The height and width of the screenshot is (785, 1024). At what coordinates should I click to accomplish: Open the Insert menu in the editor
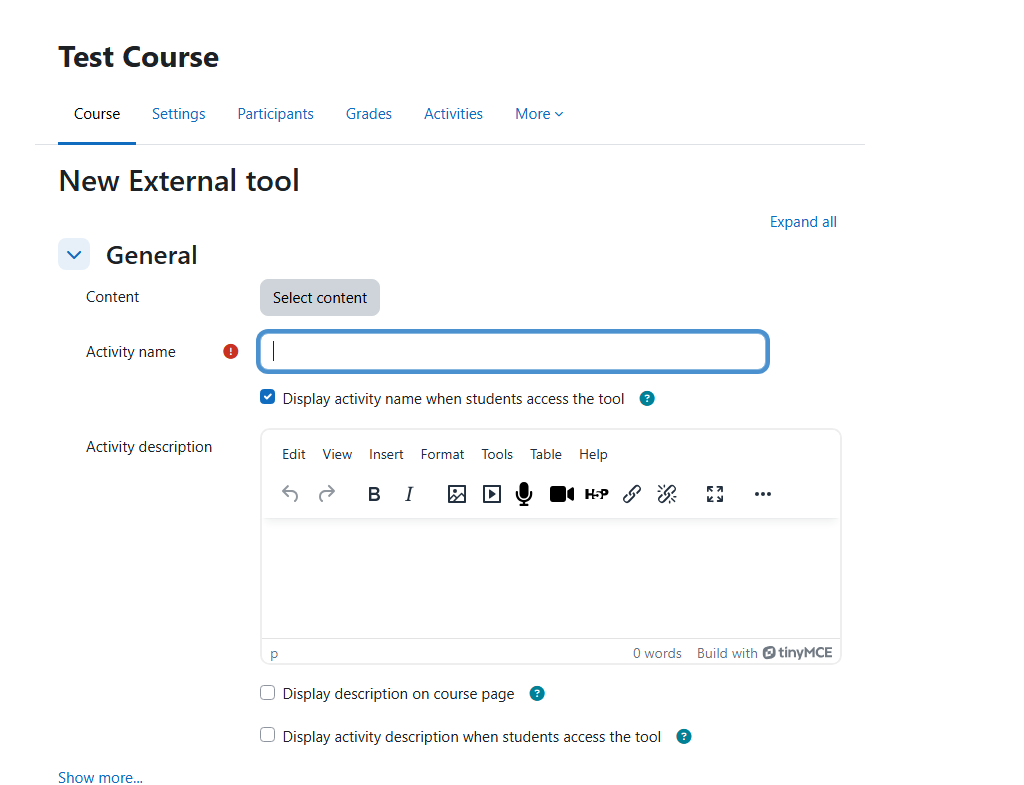coord(386,454)
